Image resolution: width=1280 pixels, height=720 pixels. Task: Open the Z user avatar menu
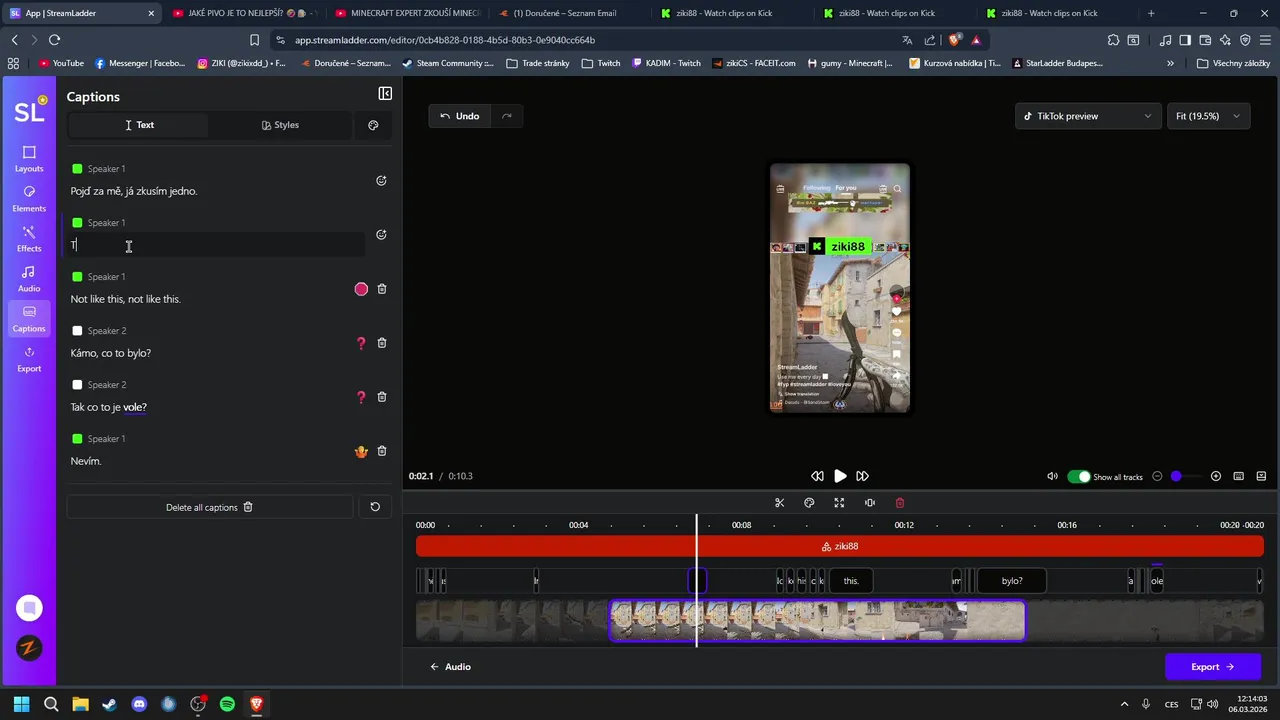coord(29,648)
